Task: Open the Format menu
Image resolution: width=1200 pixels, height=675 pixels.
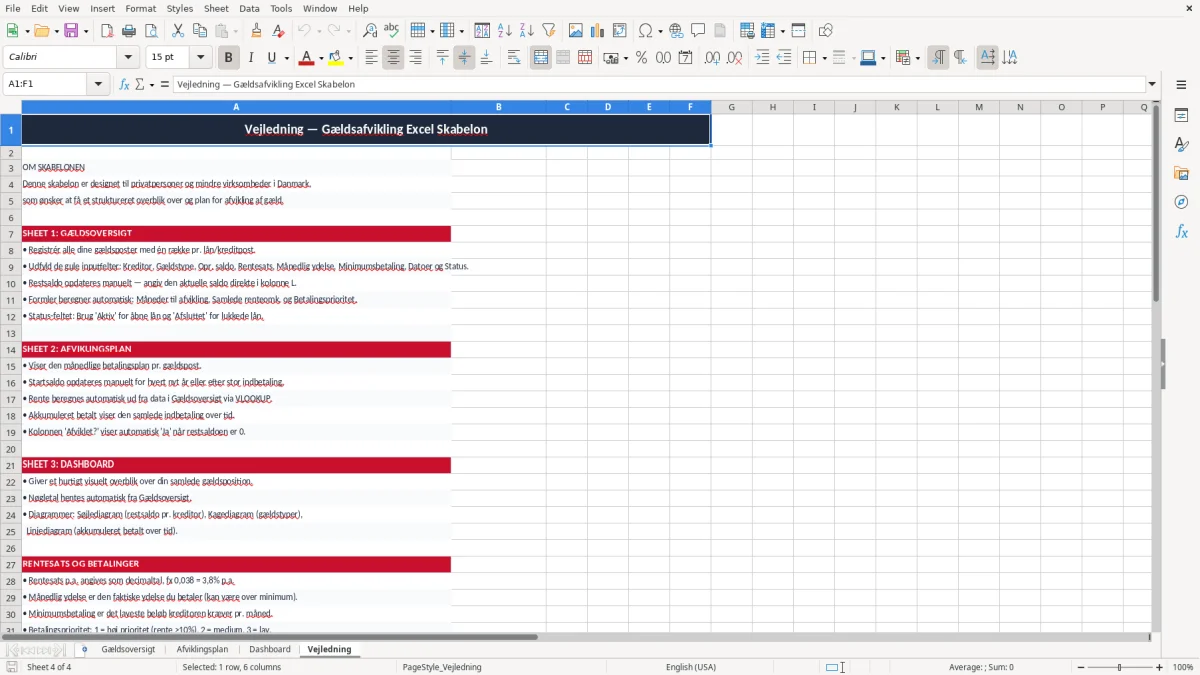Action: tap(141, 8)
